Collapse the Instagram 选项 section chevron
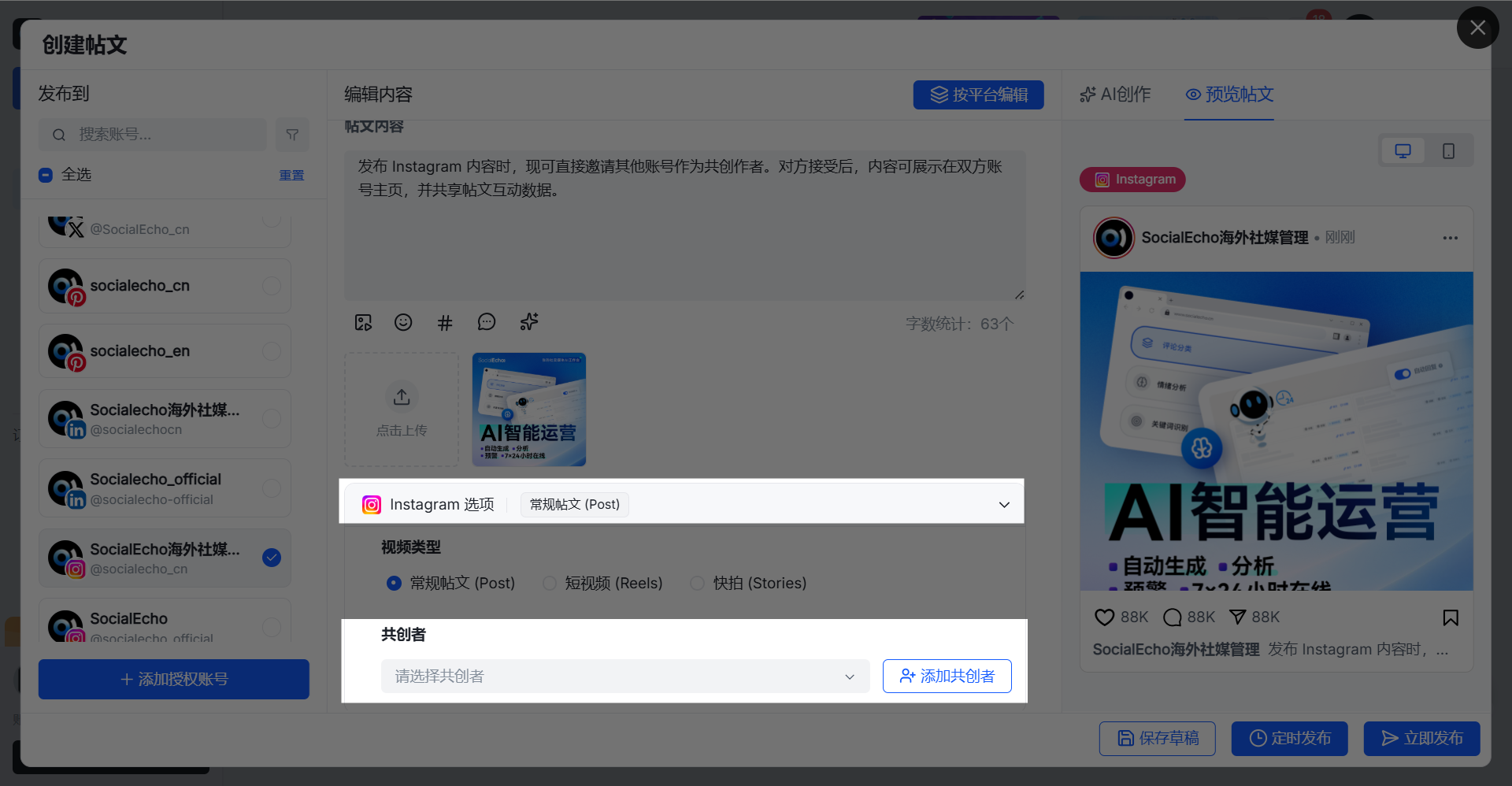This screenshot has height=786, width=1512. tap(1004, 505)
